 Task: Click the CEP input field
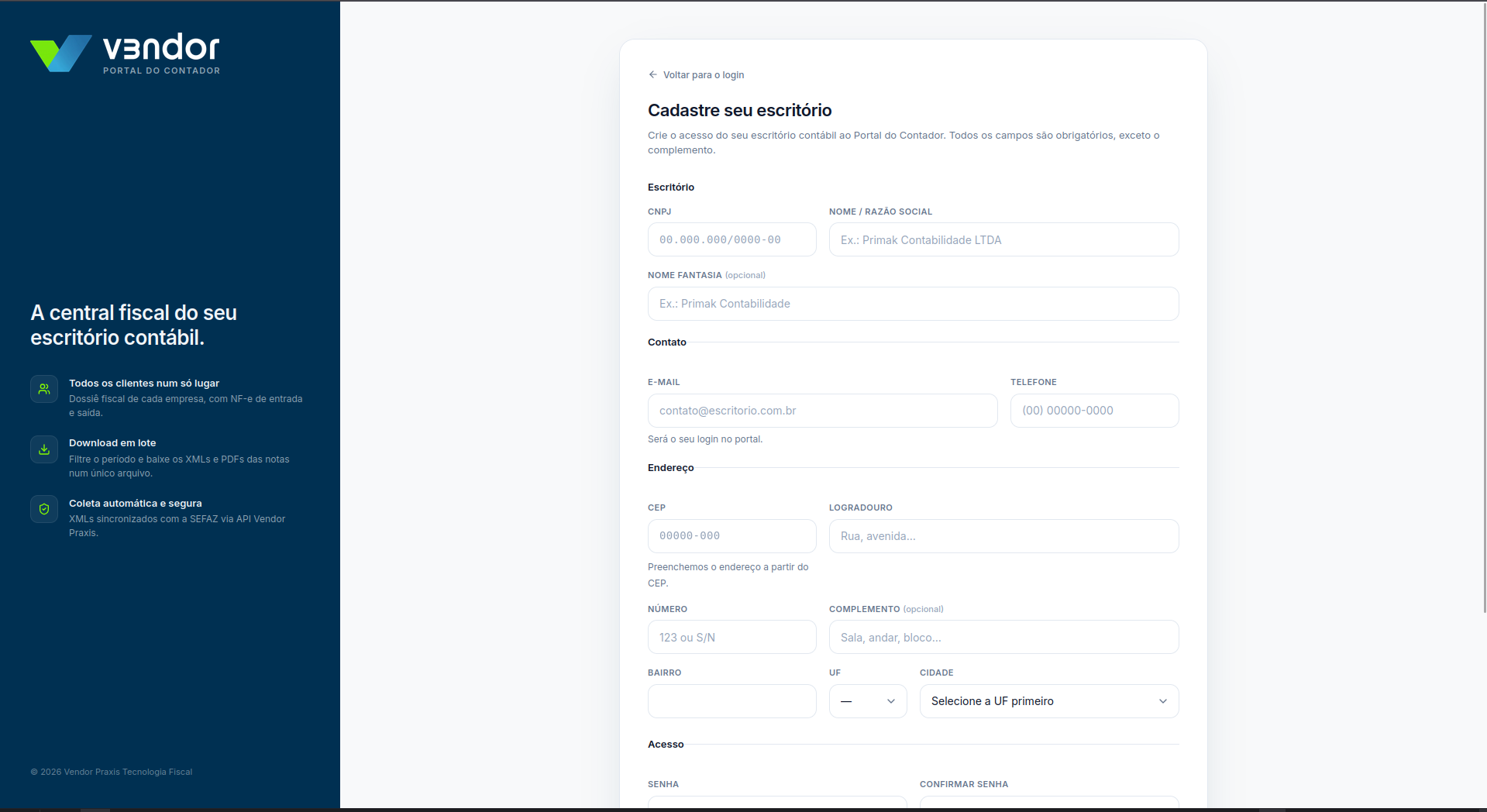coord(732,536)
